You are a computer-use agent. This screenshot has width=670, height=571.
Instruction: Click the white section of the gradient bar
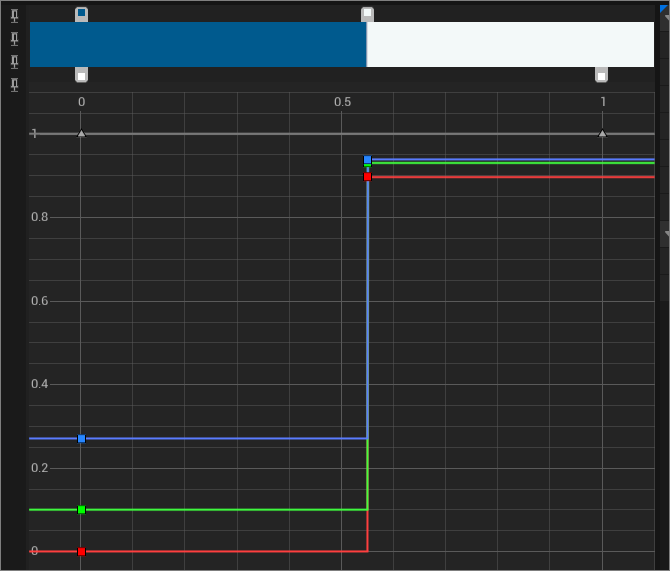pos(510,44)
